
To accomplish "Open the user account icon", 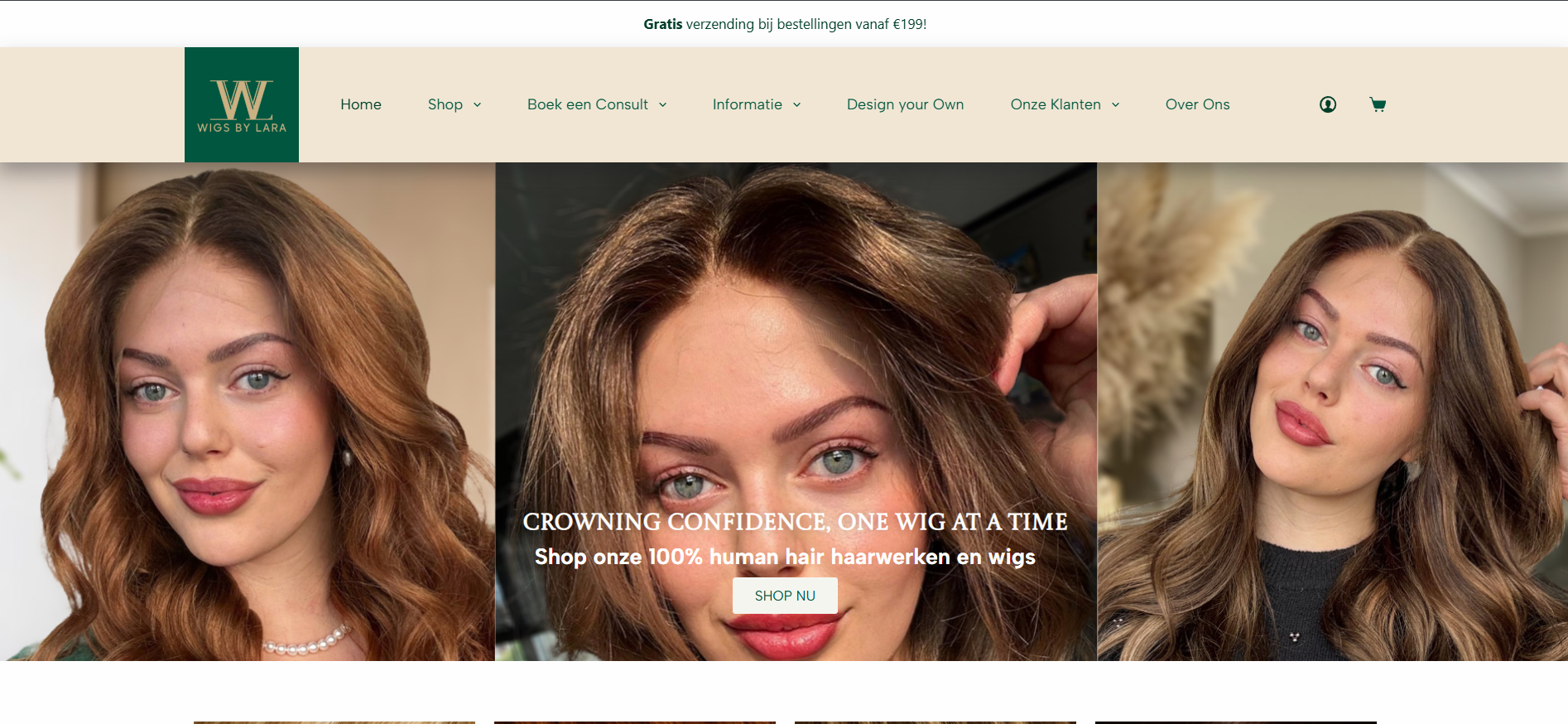I will tap(1328, 104).
